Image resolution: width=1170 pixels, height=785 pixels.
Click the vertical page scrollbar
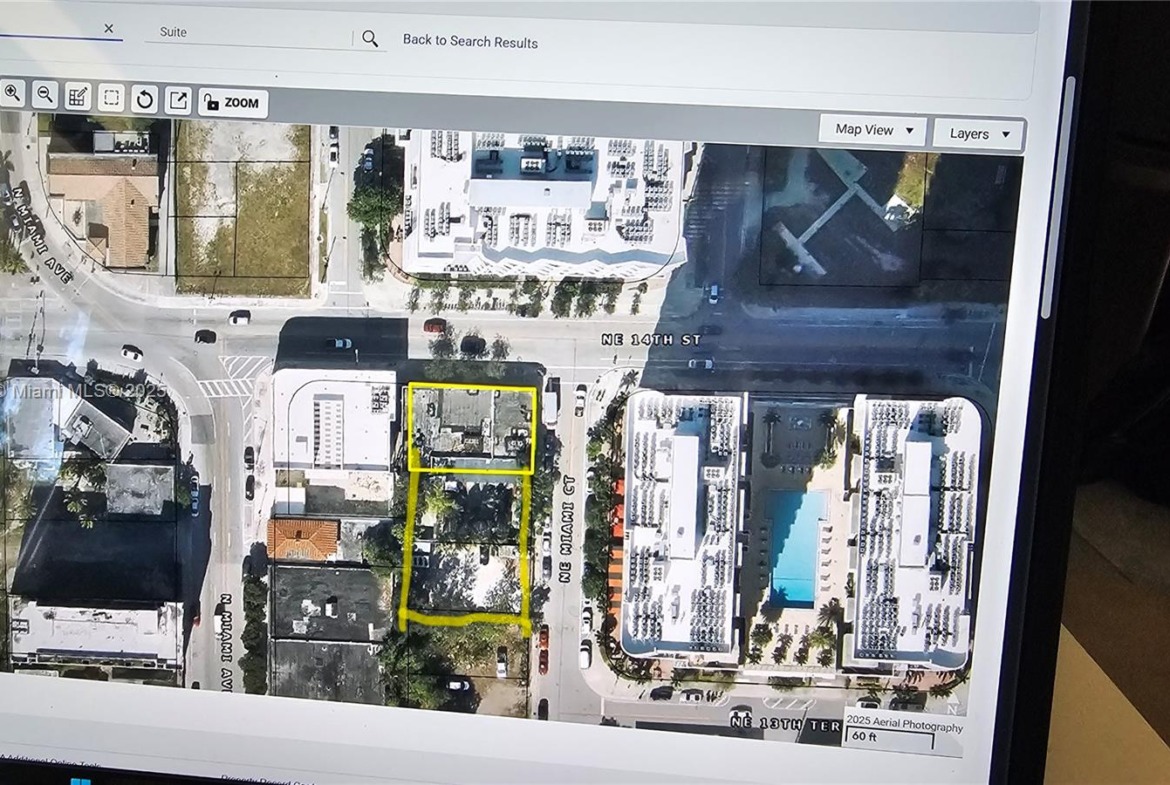[1060, 196]
